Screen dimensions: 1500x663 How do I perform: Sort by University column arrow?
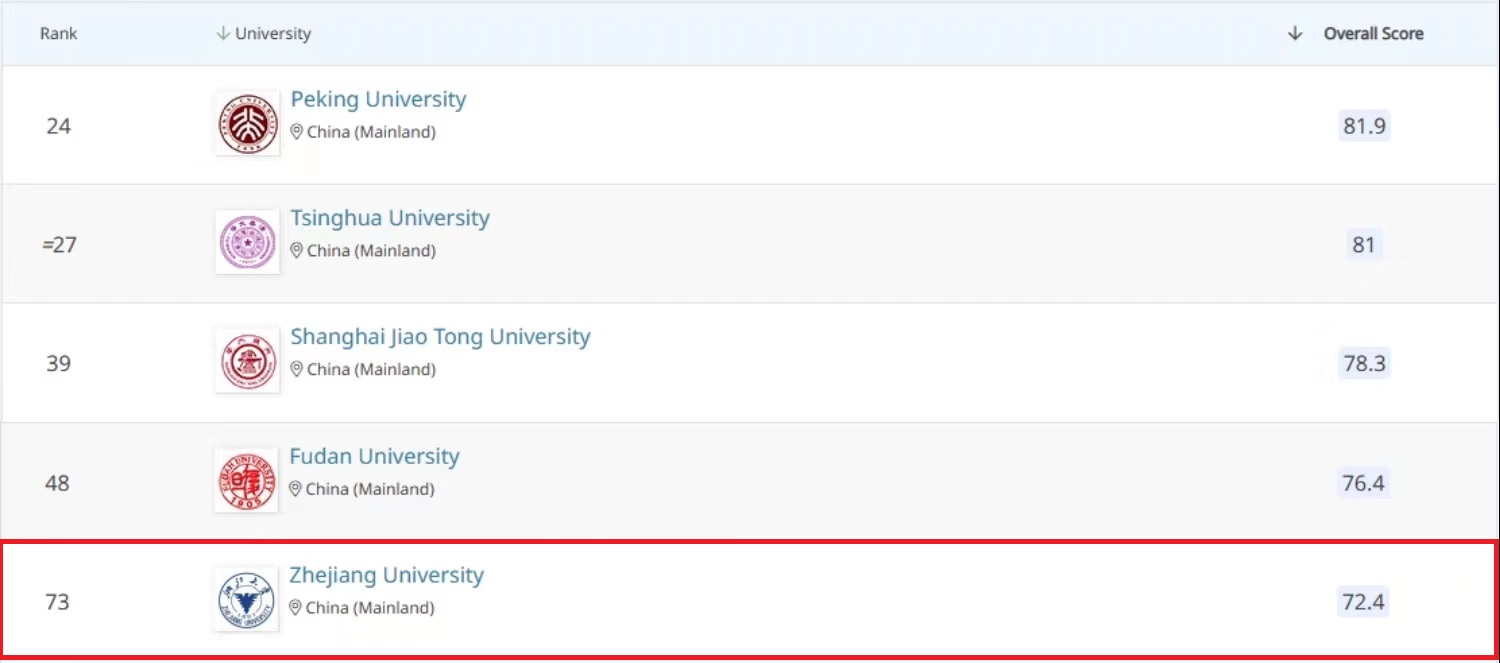click(222, 34)
